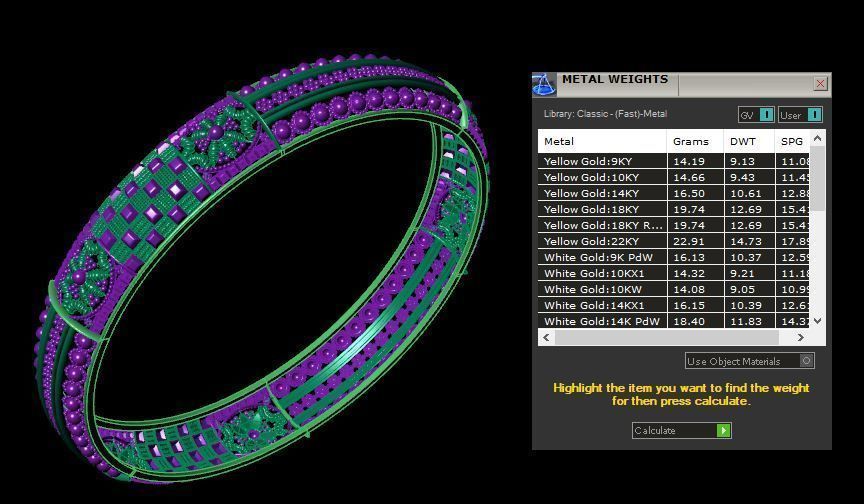Screen dimensions: 864x504
Task: Select the White Gold:14KX1 row
Action: click(673, 305)
